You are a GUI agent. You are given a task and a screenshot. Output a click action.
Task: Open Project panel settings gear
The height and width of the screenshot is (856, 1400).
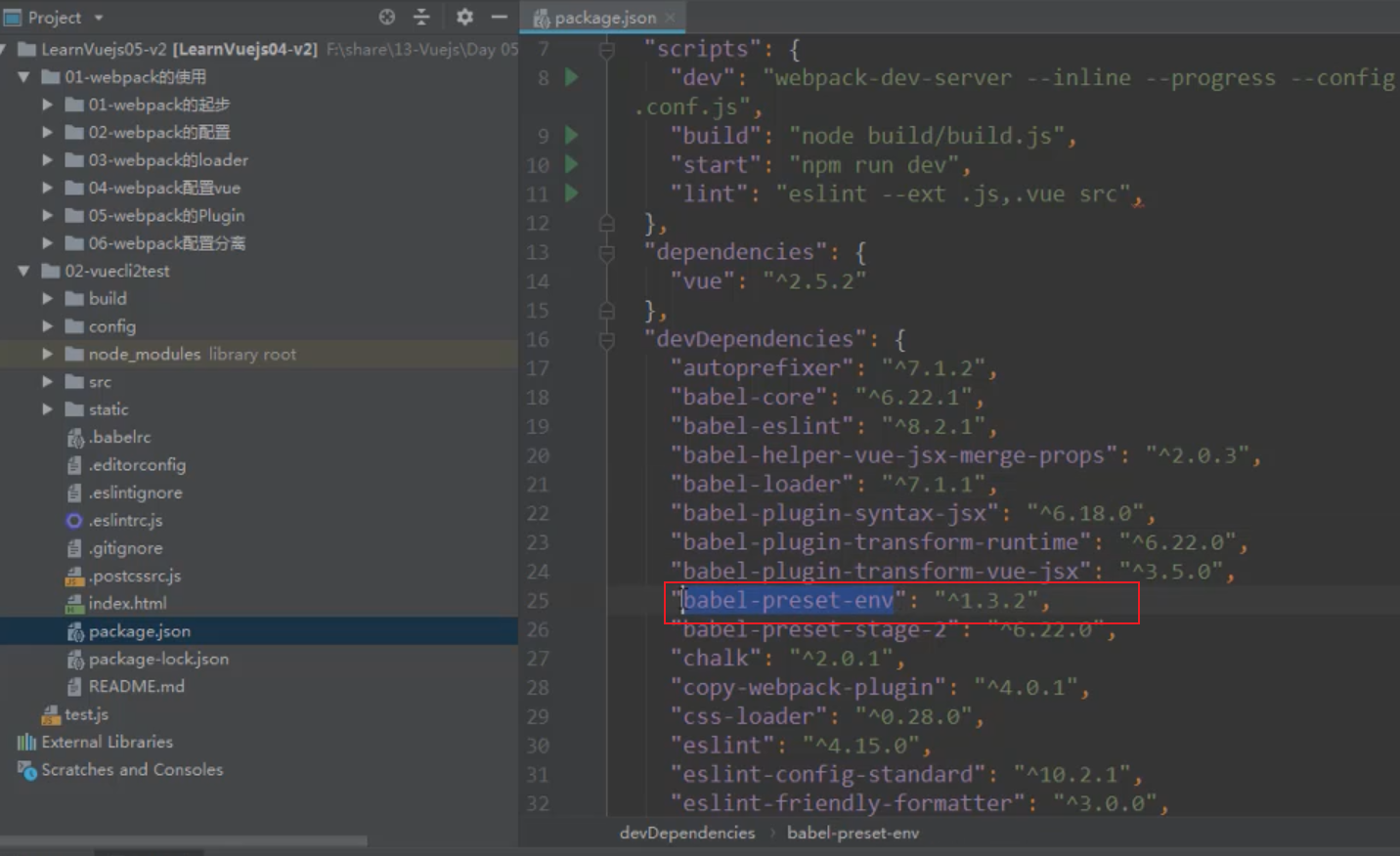coord(464,17)
